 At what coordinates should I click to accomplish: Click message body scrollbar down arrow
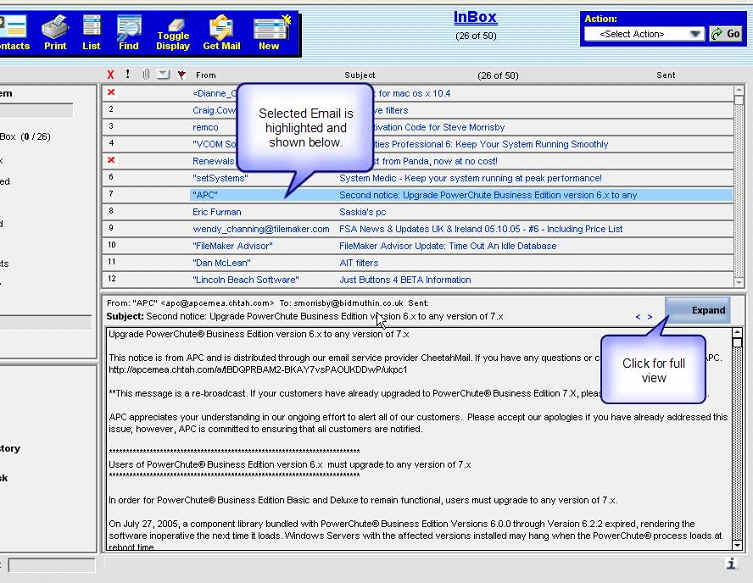pyautogui.click(x=737, y=545)
